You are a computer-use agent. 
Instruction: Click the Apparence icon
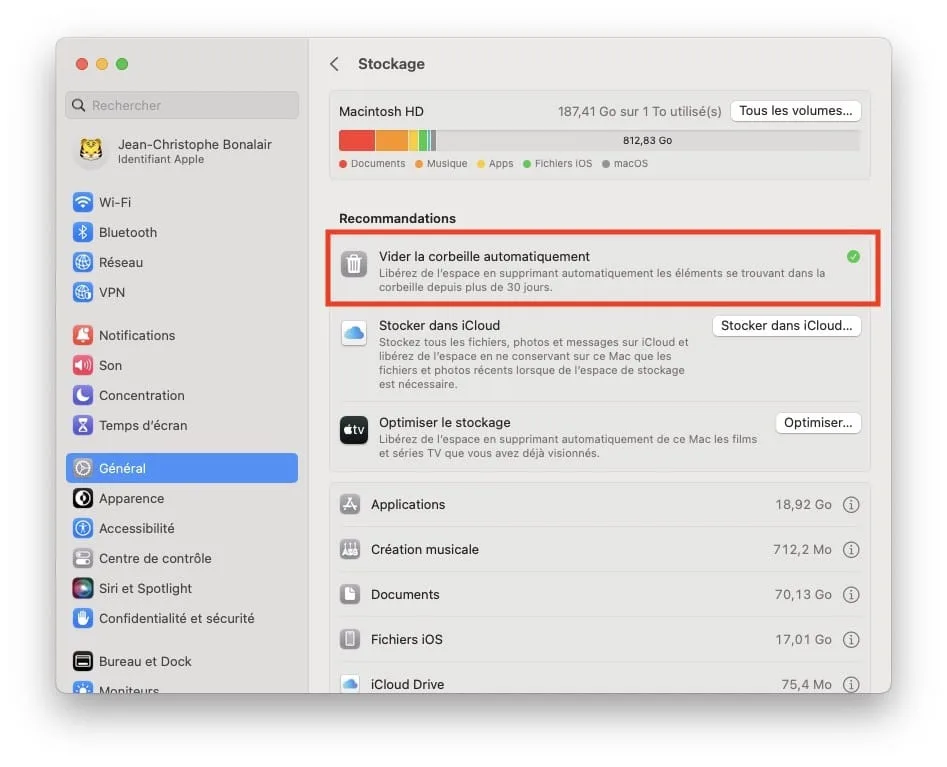pos(83,498)
